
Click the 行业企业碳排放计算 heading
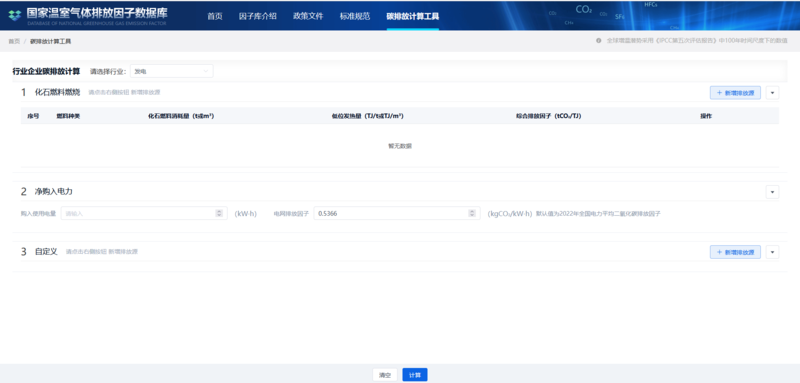click(x=46, y=71)
